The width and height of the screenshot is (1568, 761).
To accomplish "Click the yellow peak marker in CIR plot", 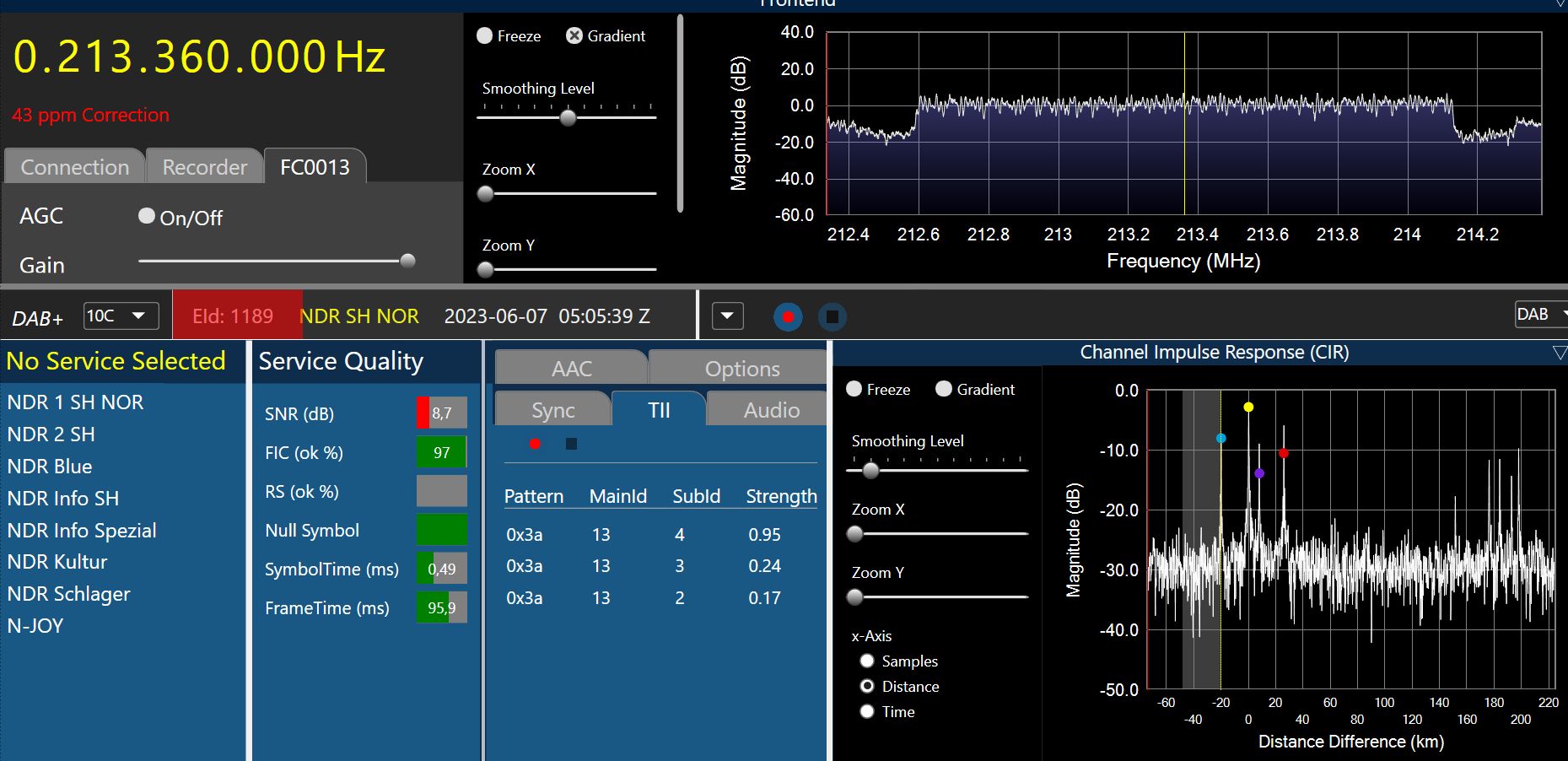I will click(1248, 407).
